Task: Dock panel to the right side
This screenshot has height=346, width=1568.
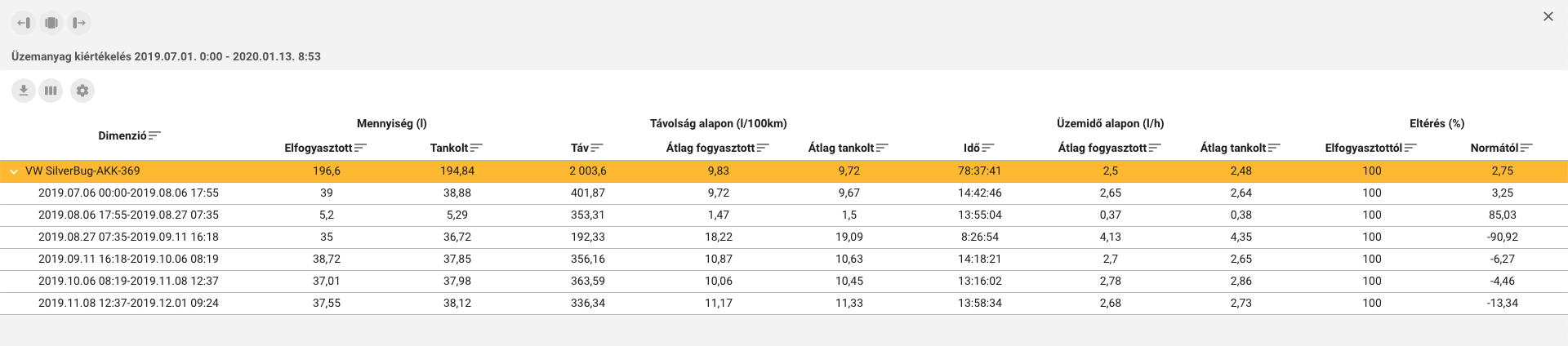Action: coord(79,23)
